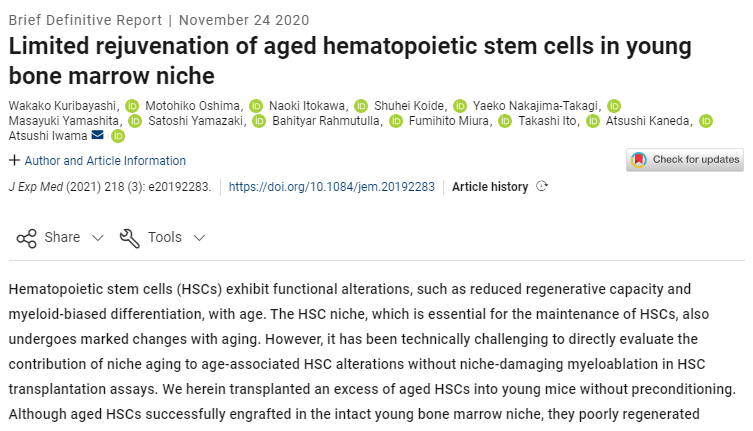Select author name Fumihito Miura
Image resolution: width=753 pixels, height=431 pixels.
[449, 121]
